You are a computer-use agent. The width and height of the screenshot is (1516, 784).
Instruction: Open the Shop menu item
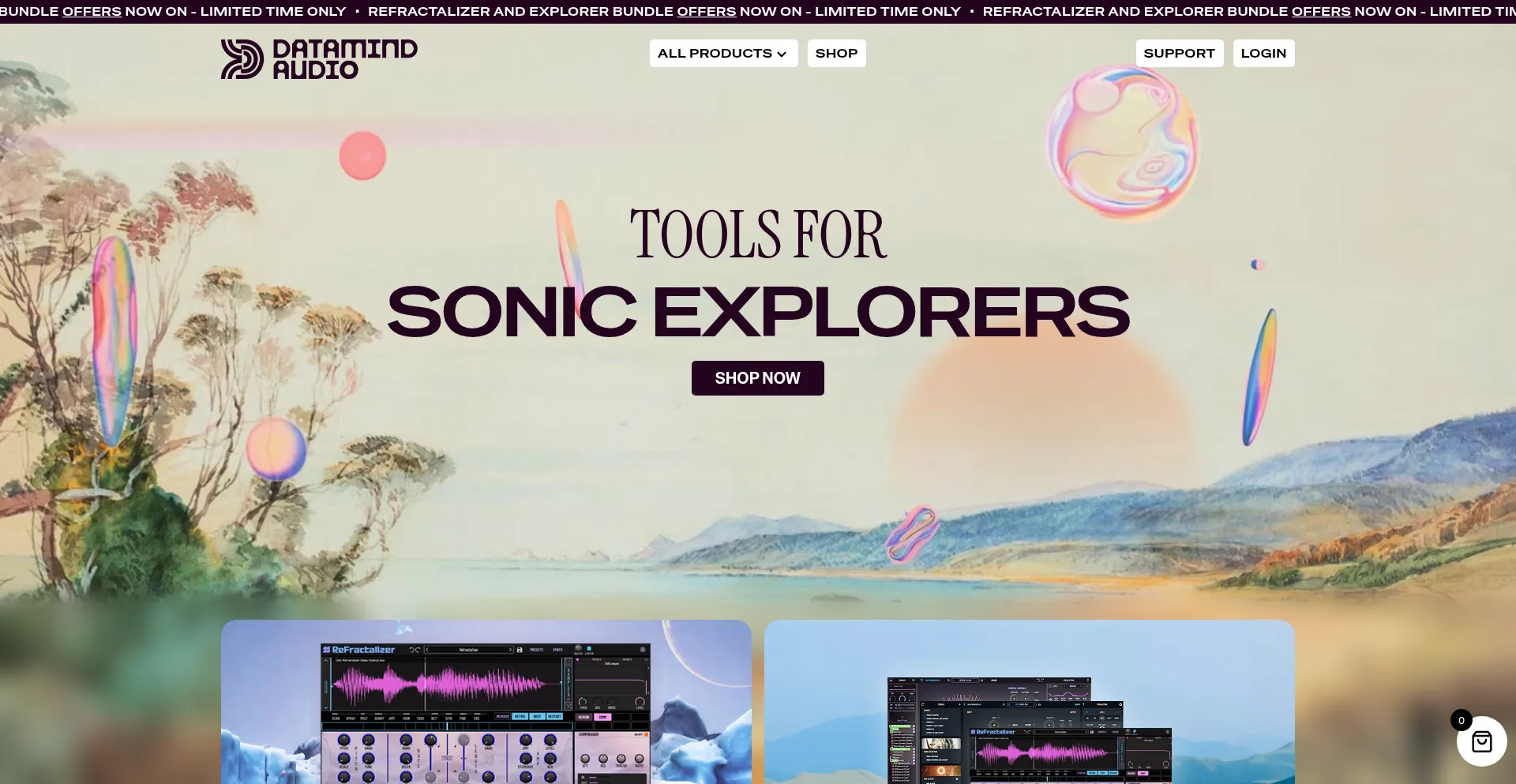point(836,53)
